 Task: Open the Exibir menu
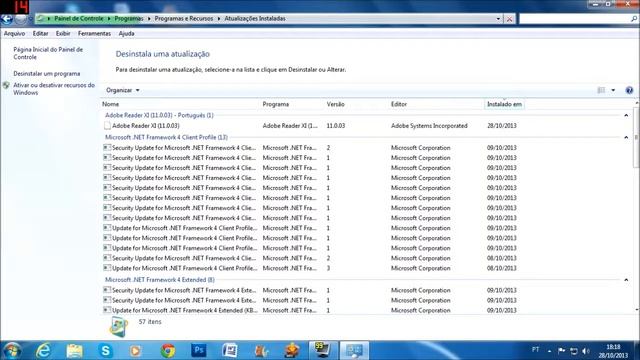click(x=63, y=33)
